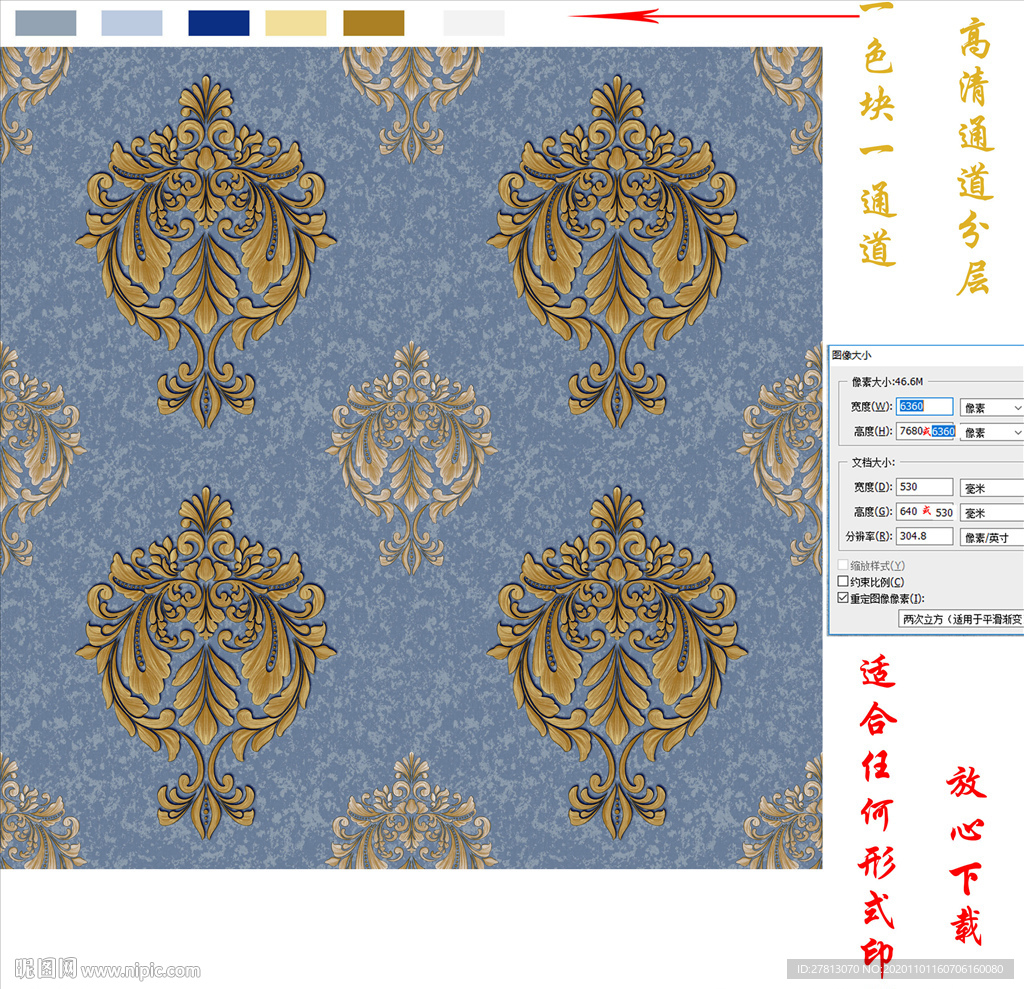1024x989 pixels.
Task: Click document width field showing 530
Action: click(924, 487)
